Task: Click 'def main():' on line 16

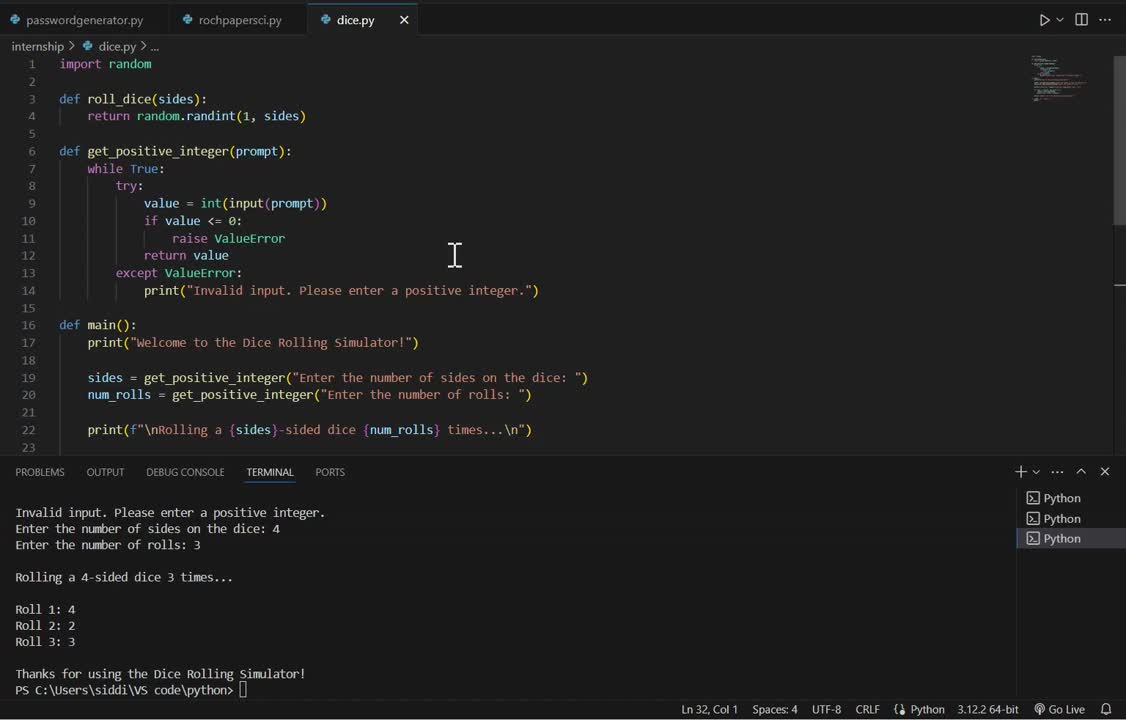Action: [98, 325]
